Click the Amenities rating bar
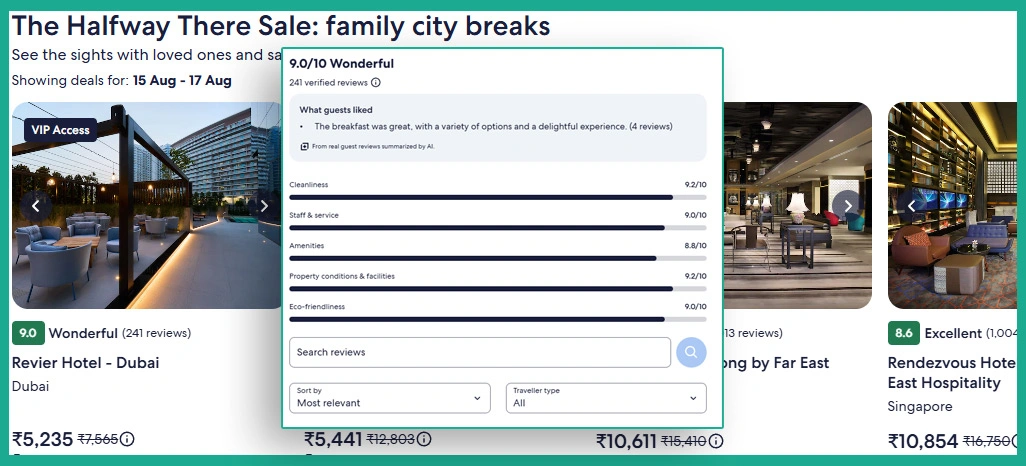The image size is (1026, 466). click(x=497, y=259)
